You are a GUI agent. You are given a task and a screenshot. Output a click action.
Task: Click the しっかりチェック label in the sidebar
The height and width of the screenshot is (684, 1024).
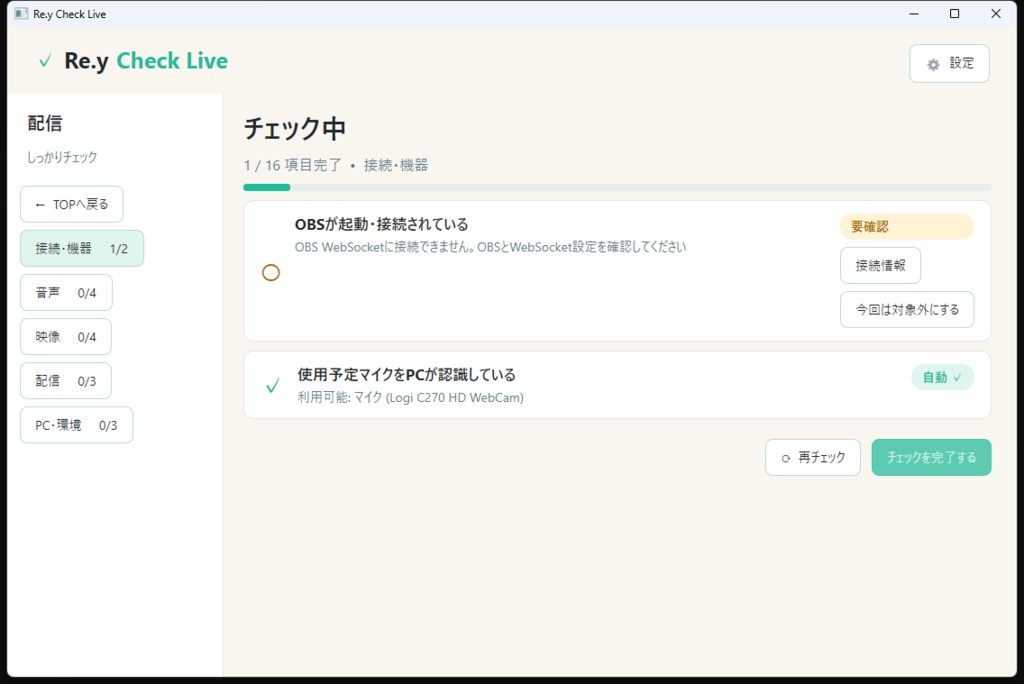[x=62, y=157]
